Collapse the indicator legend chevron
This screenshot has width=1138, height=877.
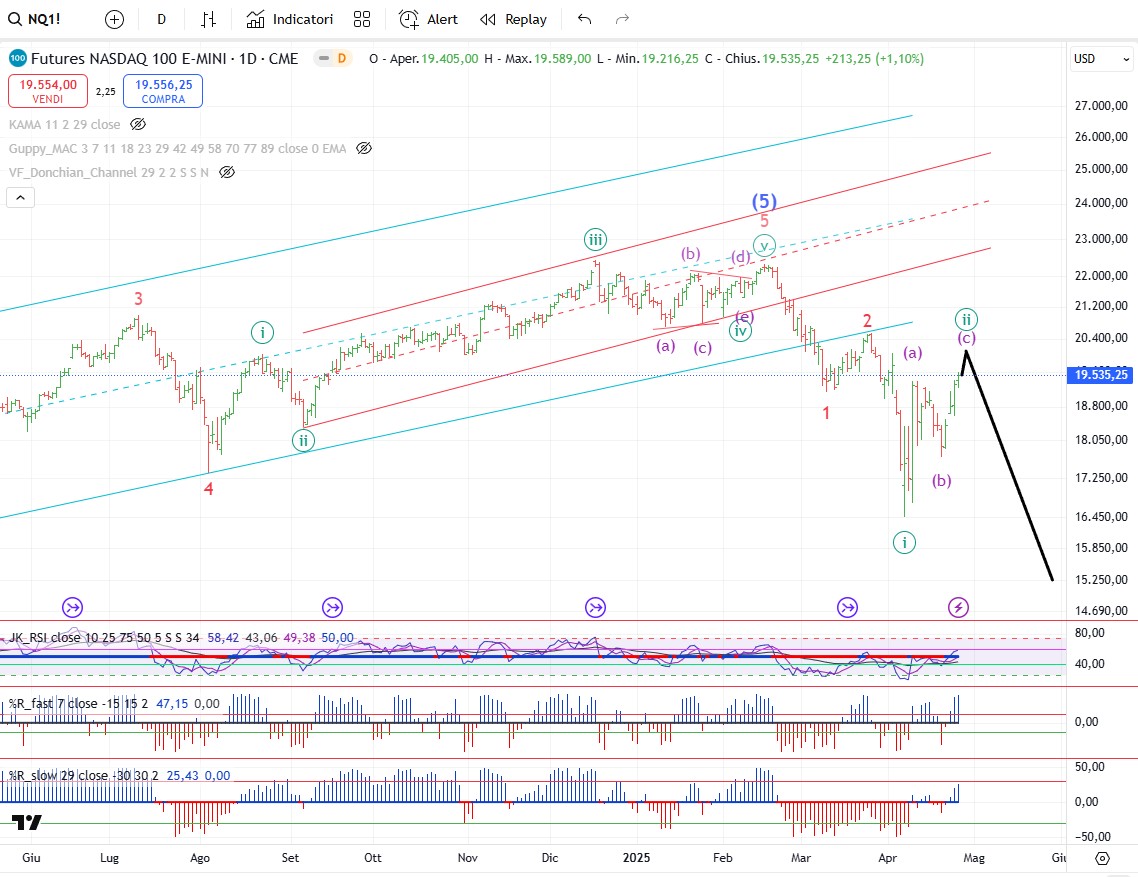click(20, 197)
